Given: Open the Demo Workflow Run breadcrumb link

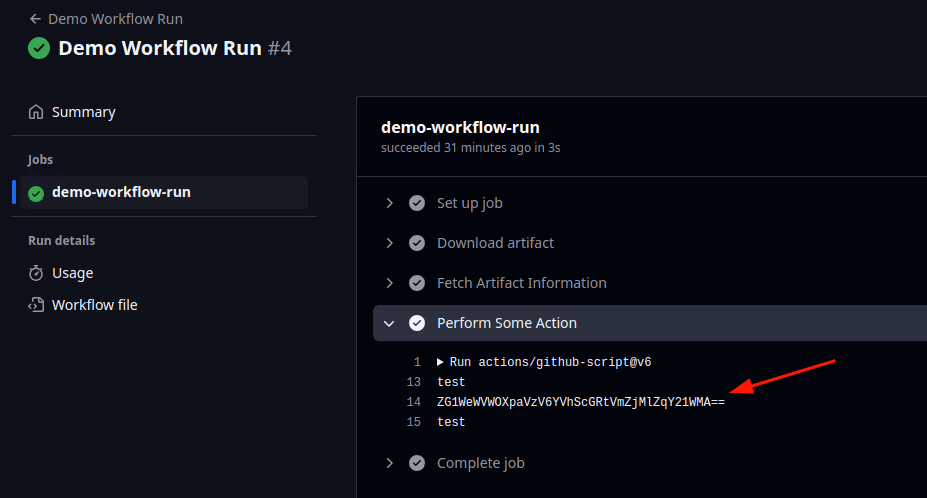Looking at the screenshot, I should pyautogui.click(x=115, y=19).
